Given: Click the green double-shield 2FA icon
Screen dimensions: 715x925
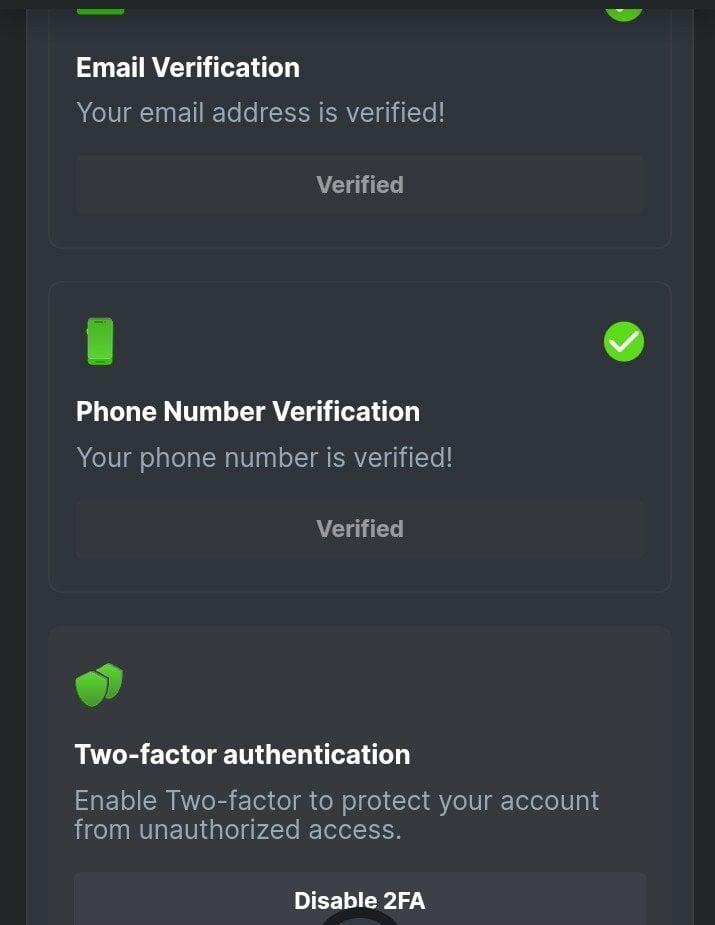Looking at the screenshot, I should (99, 685).
